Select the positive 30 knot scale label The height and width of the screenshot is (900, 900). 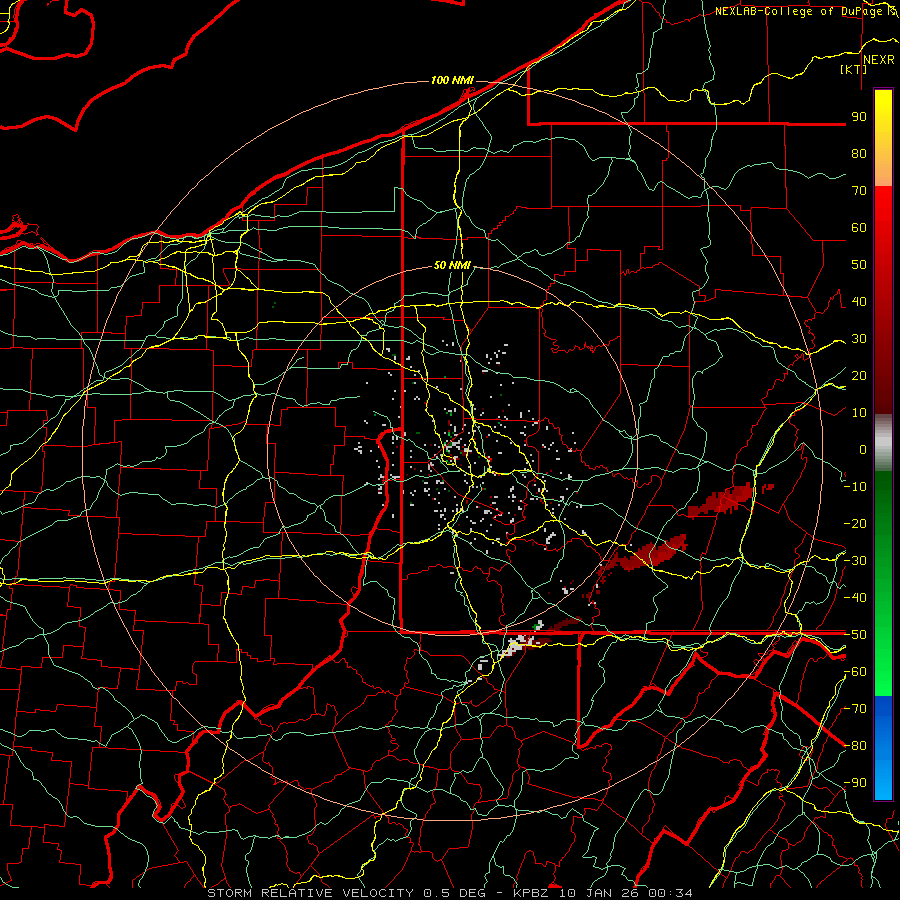pos(859,339)
